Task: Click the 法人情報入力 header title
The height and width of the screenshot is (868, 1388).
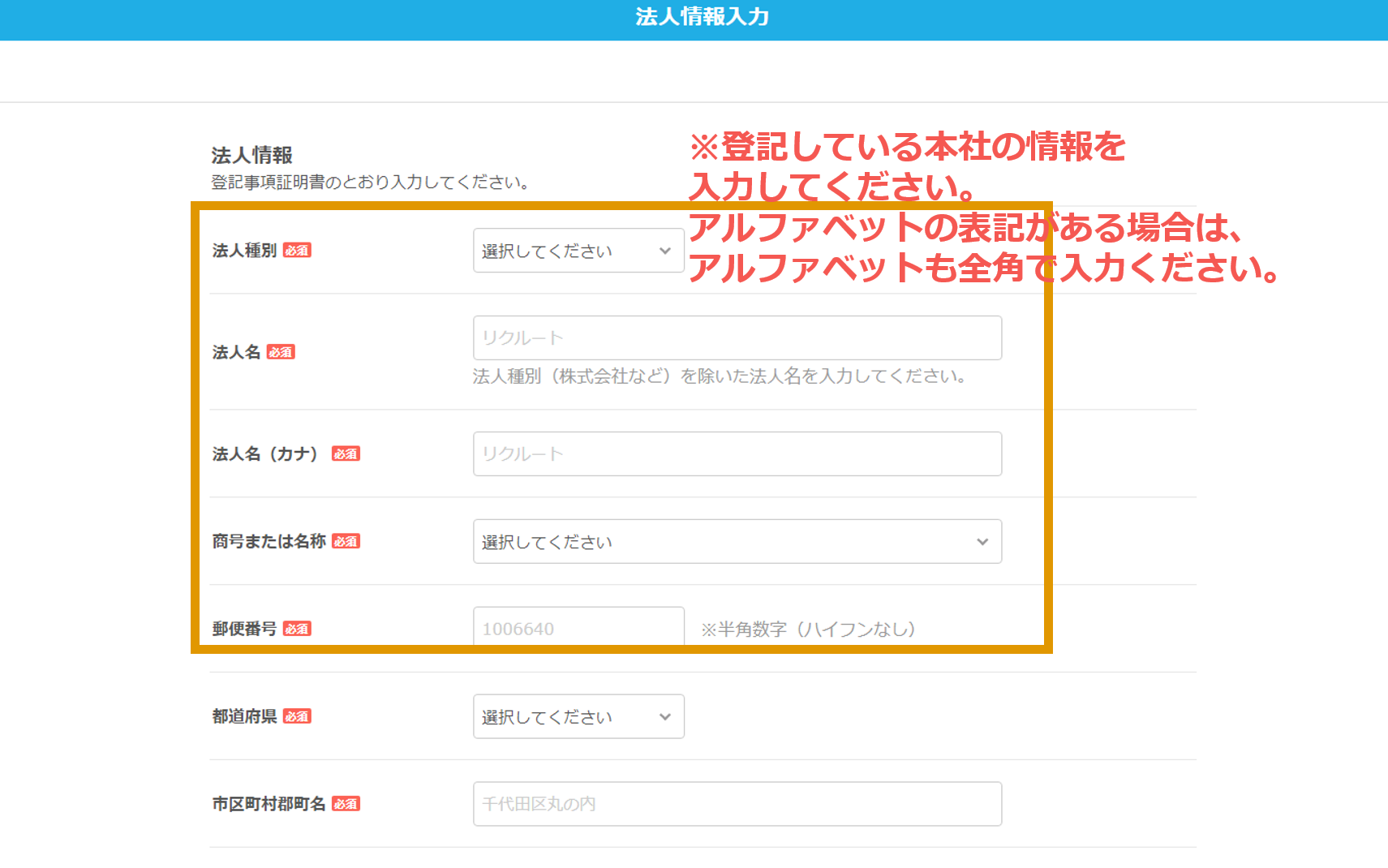Action: [x=702, y=17]
